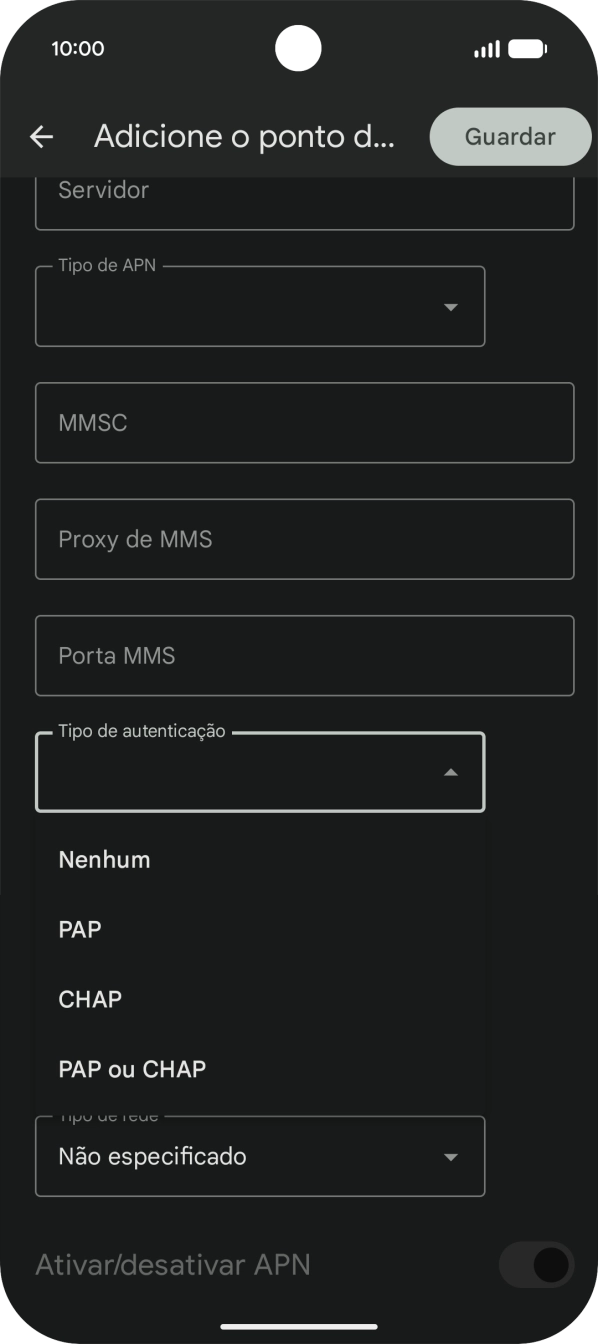Select PAP from authentication options

click(x=80, y=929)
